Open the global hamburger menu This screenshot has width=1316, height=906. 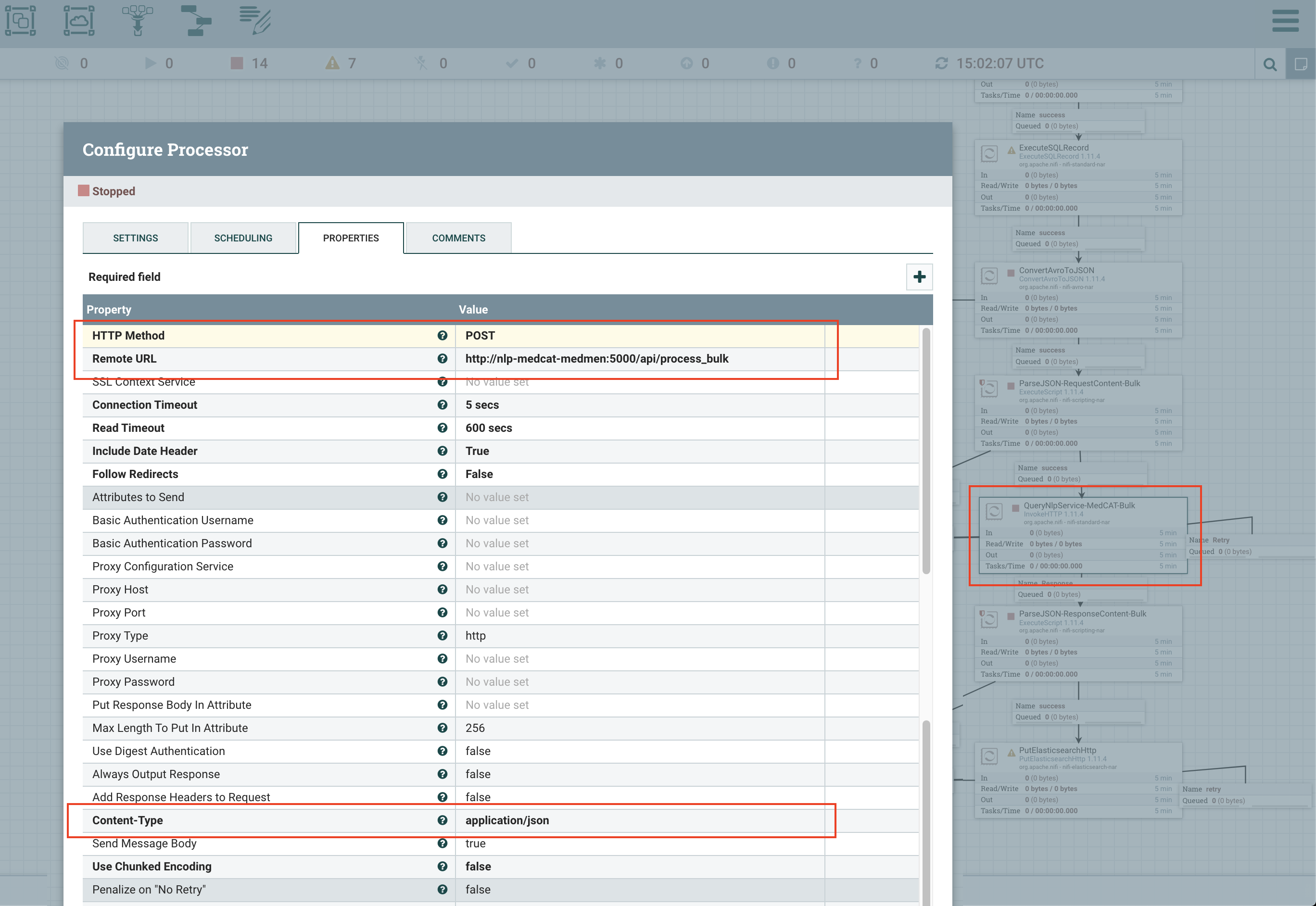[x=1285, y=20]
